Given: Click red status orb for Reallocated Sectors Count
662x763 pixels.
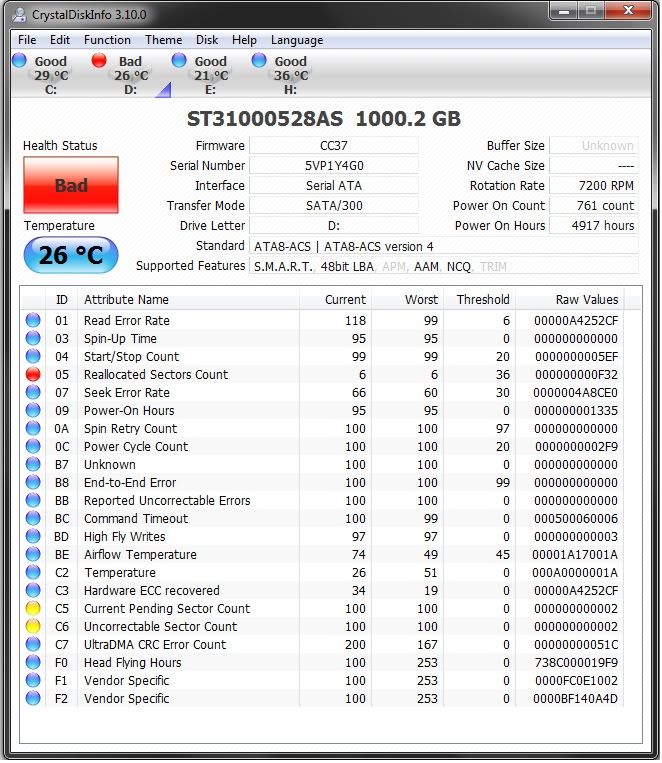Looking at the screenshot, I should [34, 375].
